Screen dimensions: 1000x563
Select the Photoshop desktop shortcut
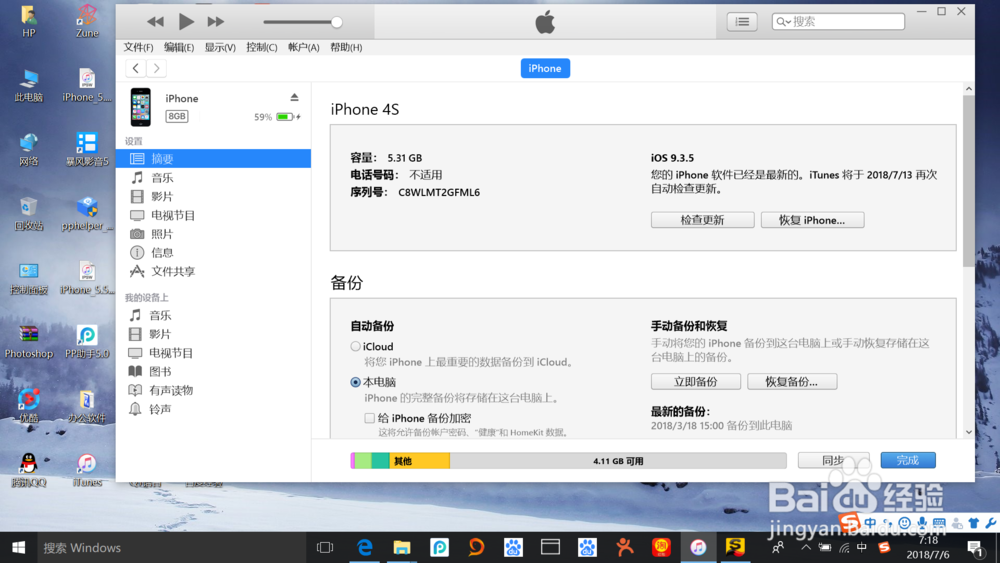pos(29,342)
